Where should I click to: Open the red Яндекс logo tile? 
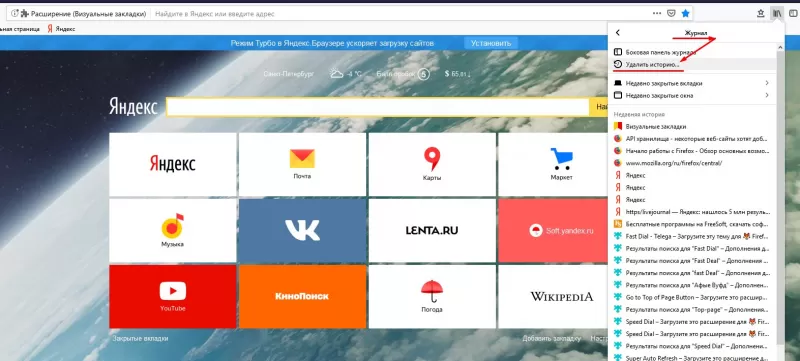(x=172, y=165)
